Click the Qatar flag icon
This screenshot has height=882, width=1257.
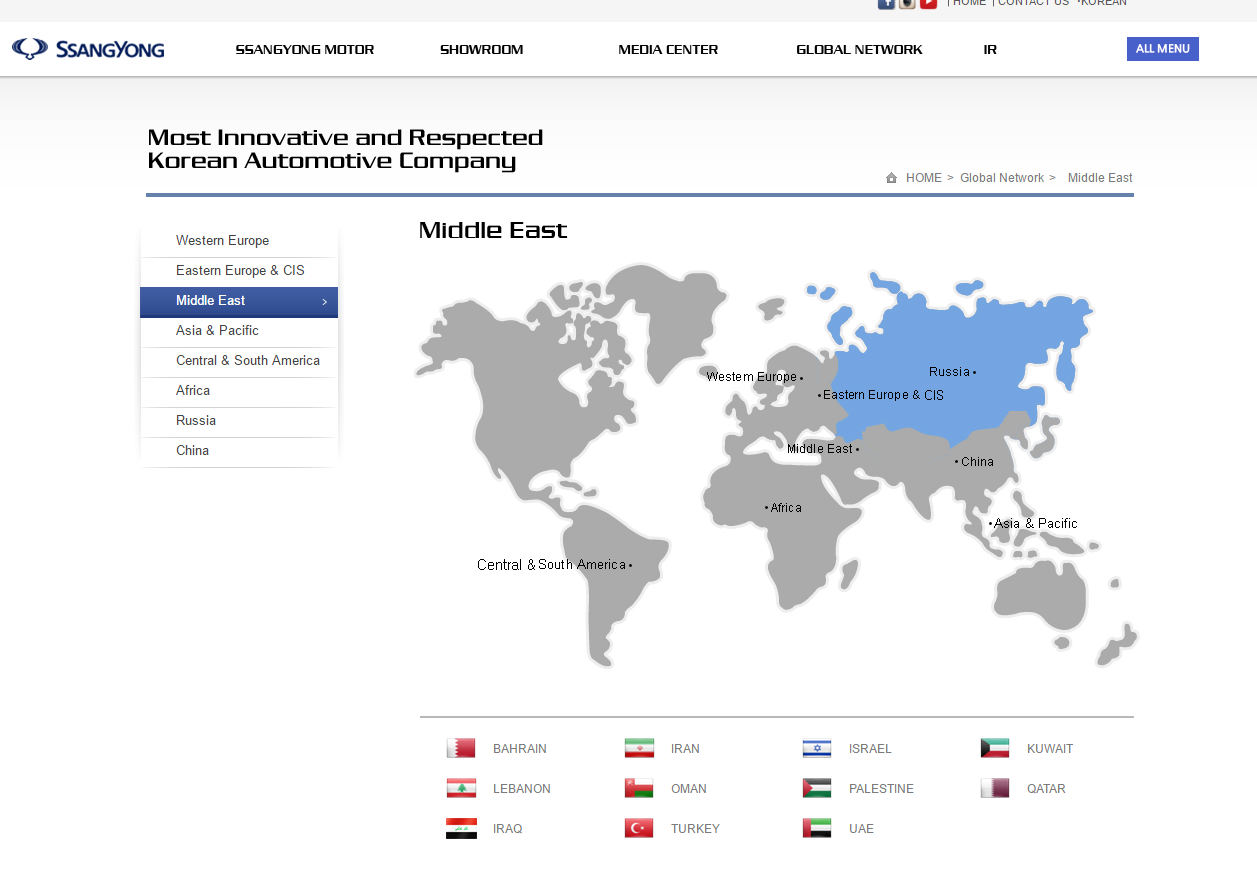(995, 788)
